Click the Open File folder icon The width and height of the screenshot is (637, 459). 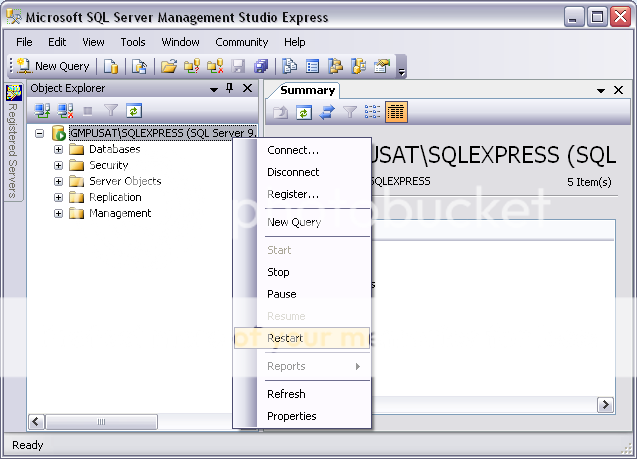point(169,66)
